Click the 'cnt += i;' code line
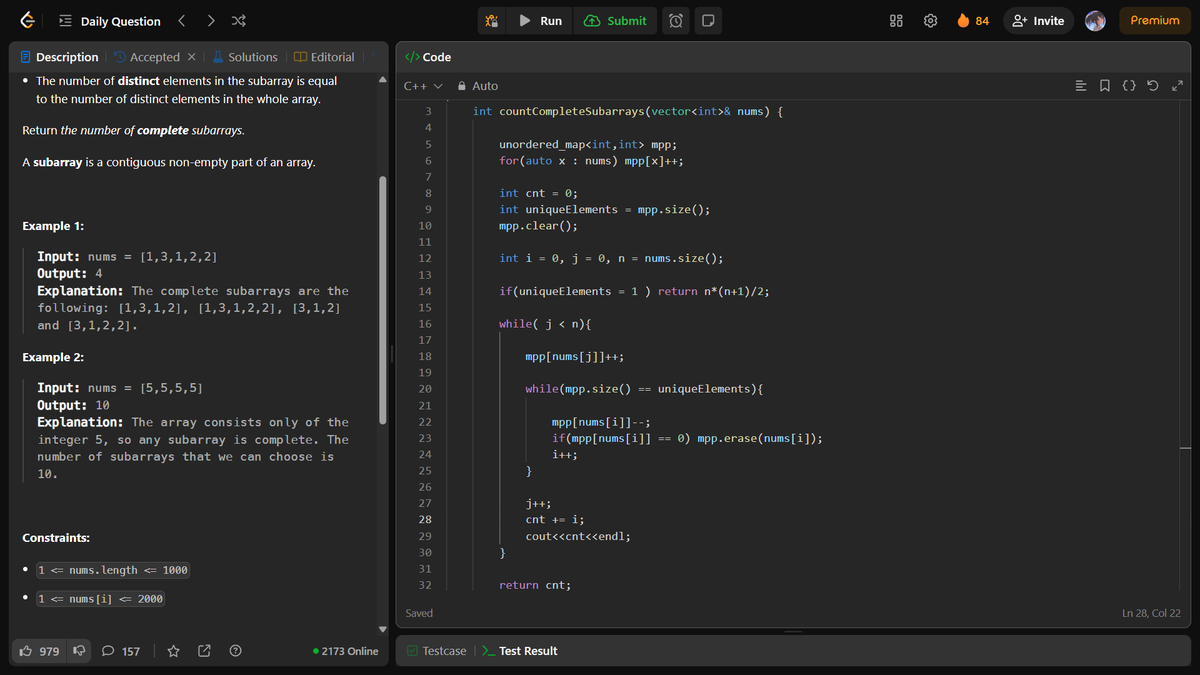The image size is (1200, 675). point(555,520)
